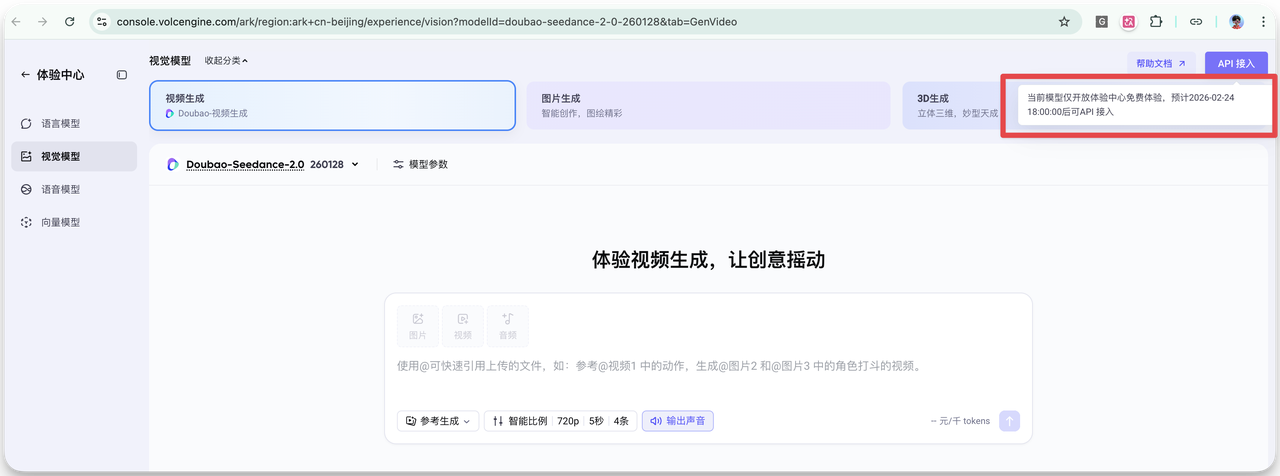Open the Extensions puzzle-piece menu
The image size is (1280, 476).
[x=1156, y=21]
